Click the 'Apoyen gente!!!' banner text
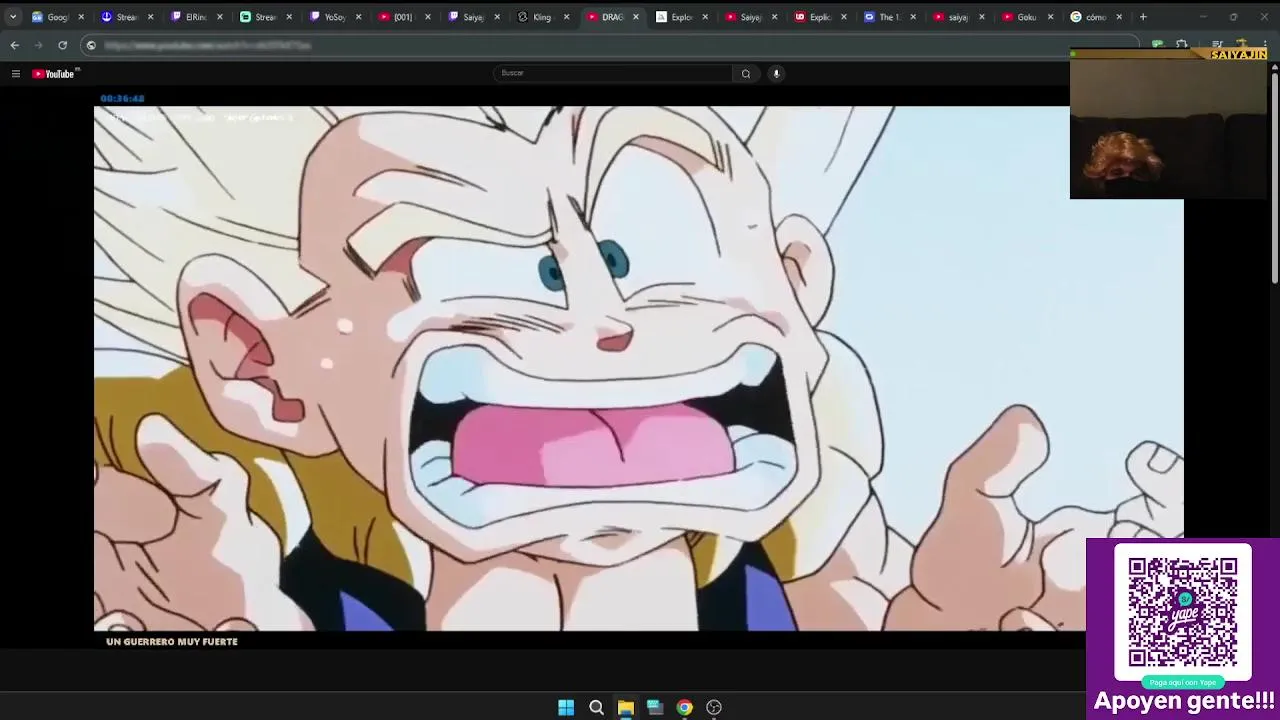 [1184, 701]
